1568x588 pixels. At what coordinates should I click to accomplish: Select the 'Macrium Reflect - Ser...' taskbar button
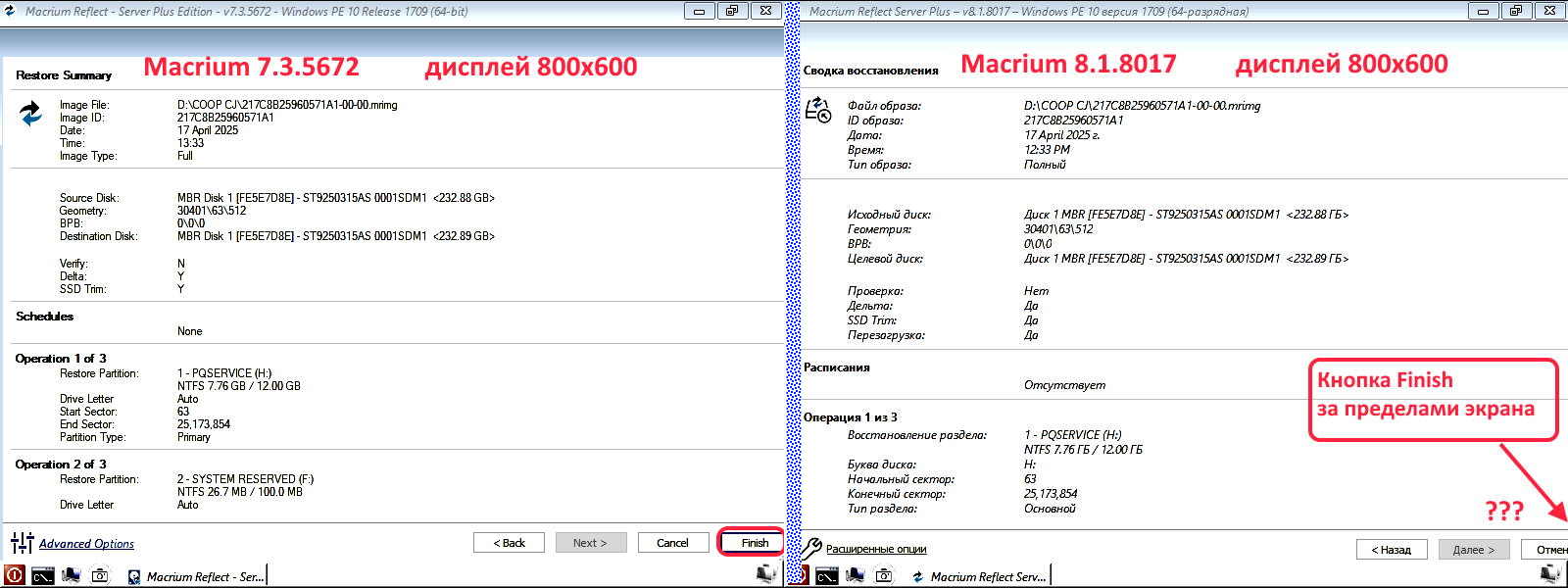(195, 576)
